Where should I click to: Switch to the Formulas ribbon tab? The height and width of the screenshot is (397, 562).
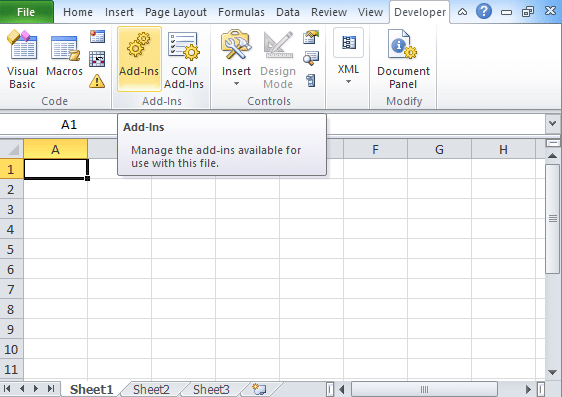tap(241, 12)
